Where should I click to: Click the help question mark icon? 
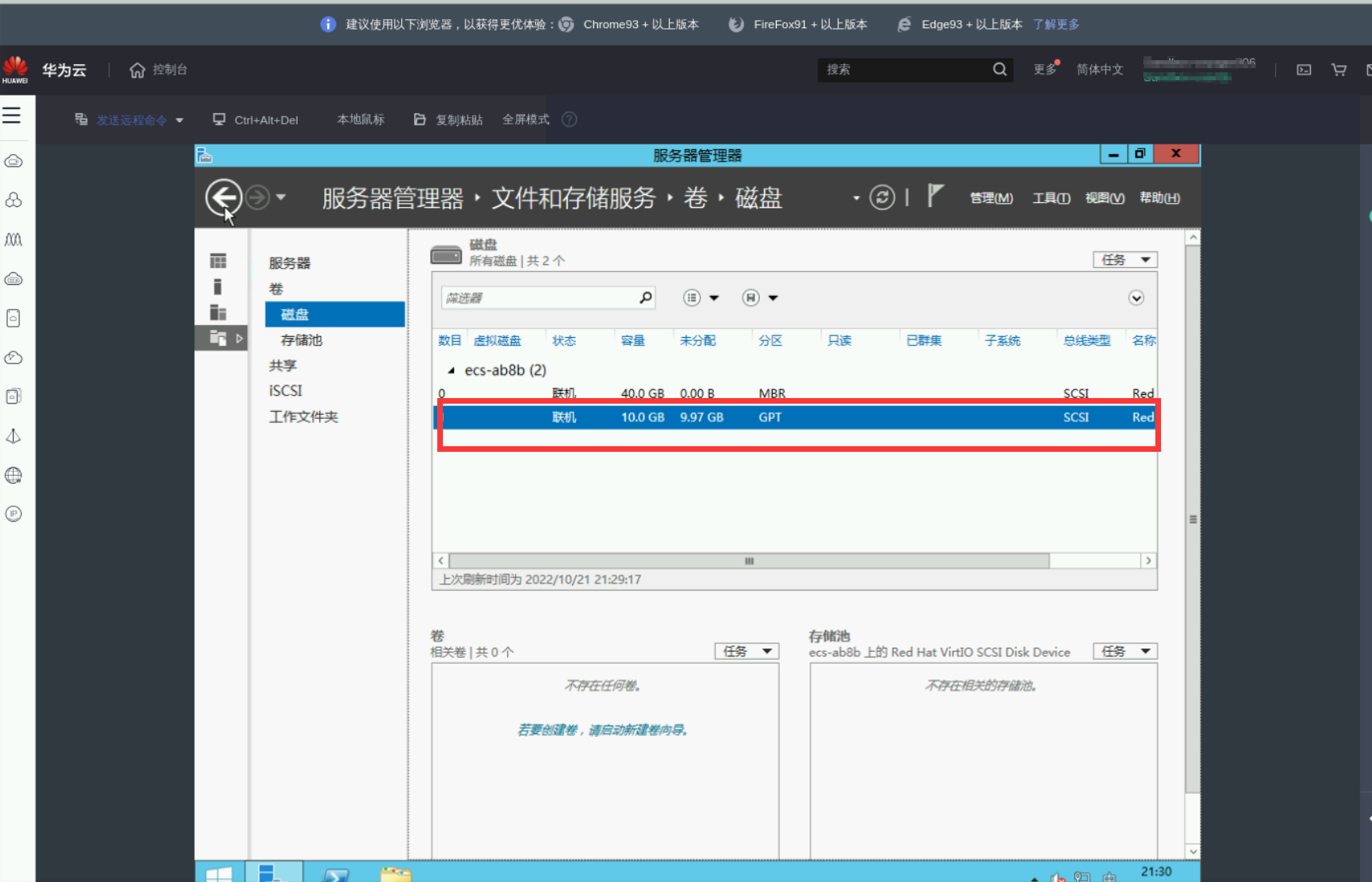pyautogui.click(x=569, y=120)
